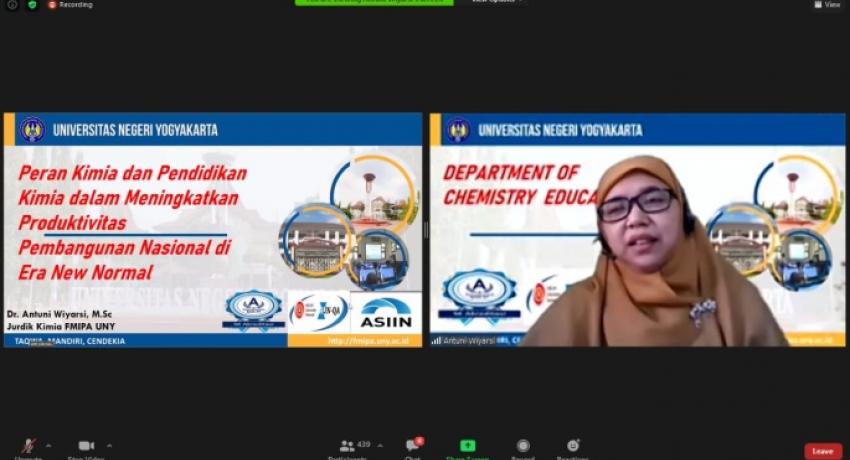Click the 'Dr. Antuni Wiyarsi, M.Sc' text

(x=60, y=314)
